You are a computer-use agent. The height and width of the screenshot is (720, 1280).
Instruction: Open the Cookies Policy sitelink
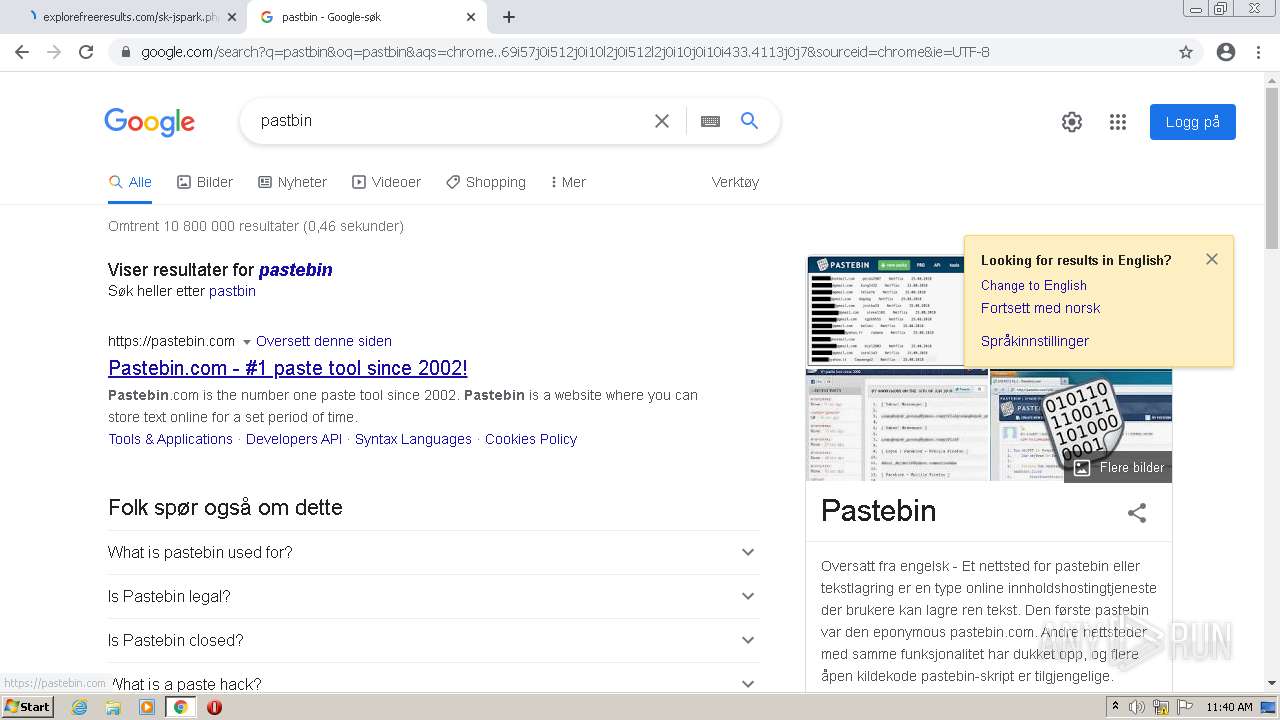[531, 439]
